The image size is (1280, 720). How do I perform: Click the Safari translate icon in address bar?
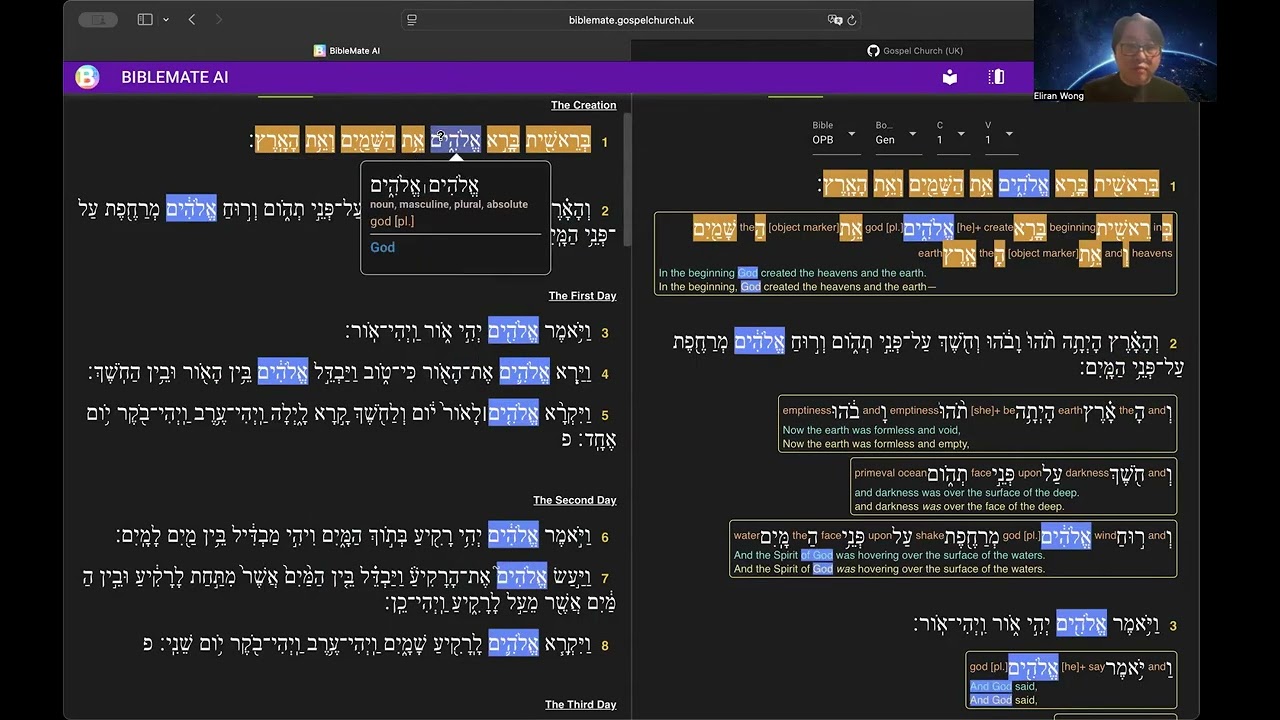click(x=835, y=20)
